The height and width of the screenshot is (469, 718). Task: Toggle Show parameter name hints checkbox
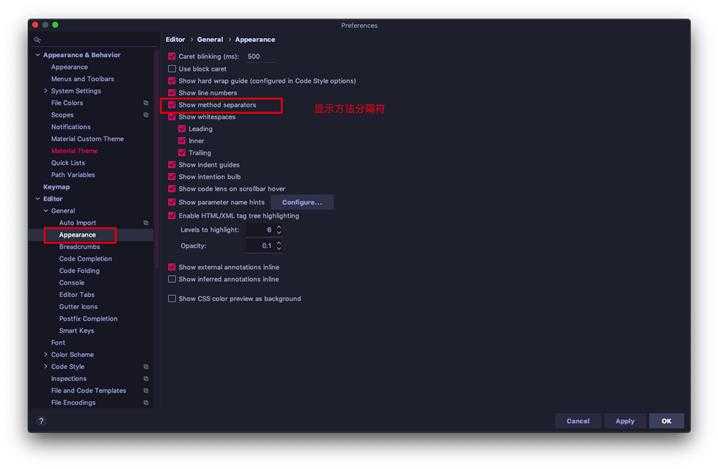(x=172, y=202)
